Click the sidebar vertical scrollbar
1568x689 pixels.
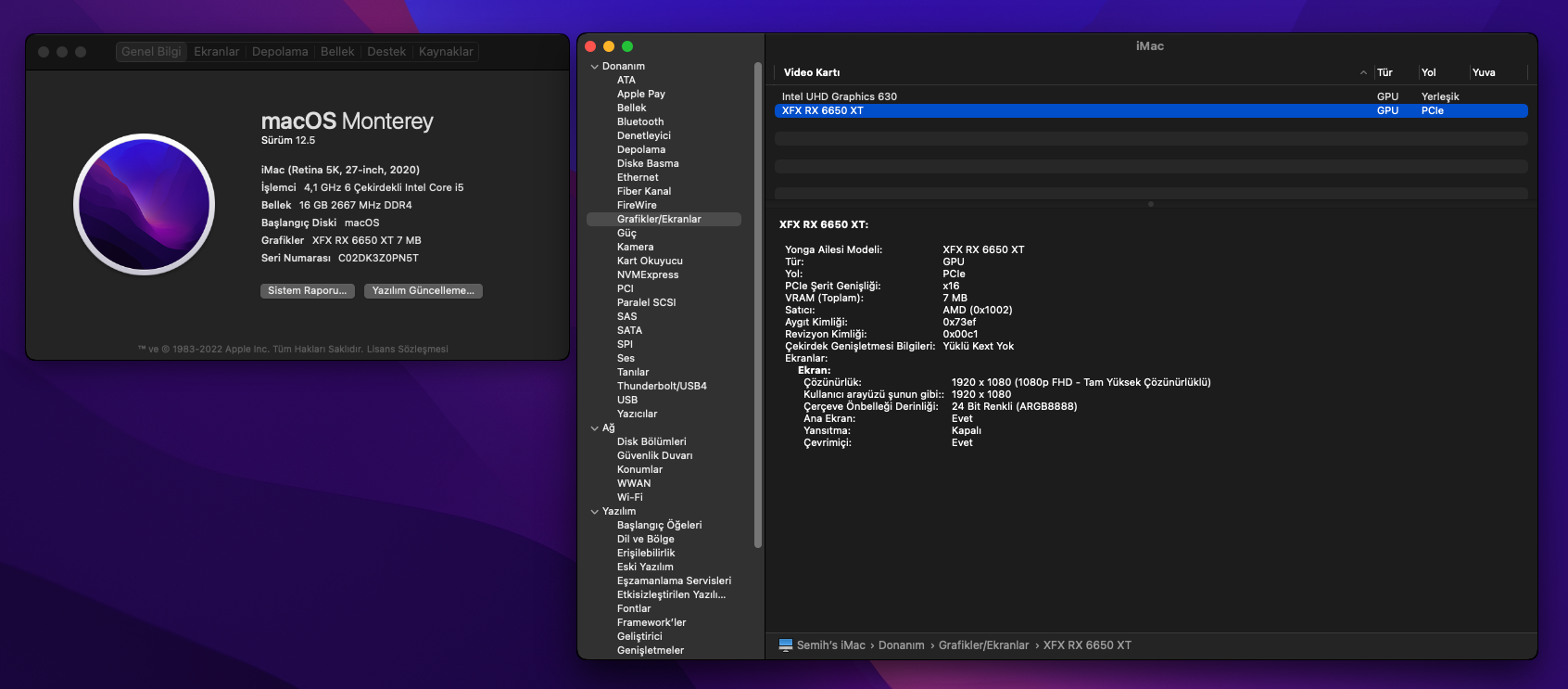point(758,306)
